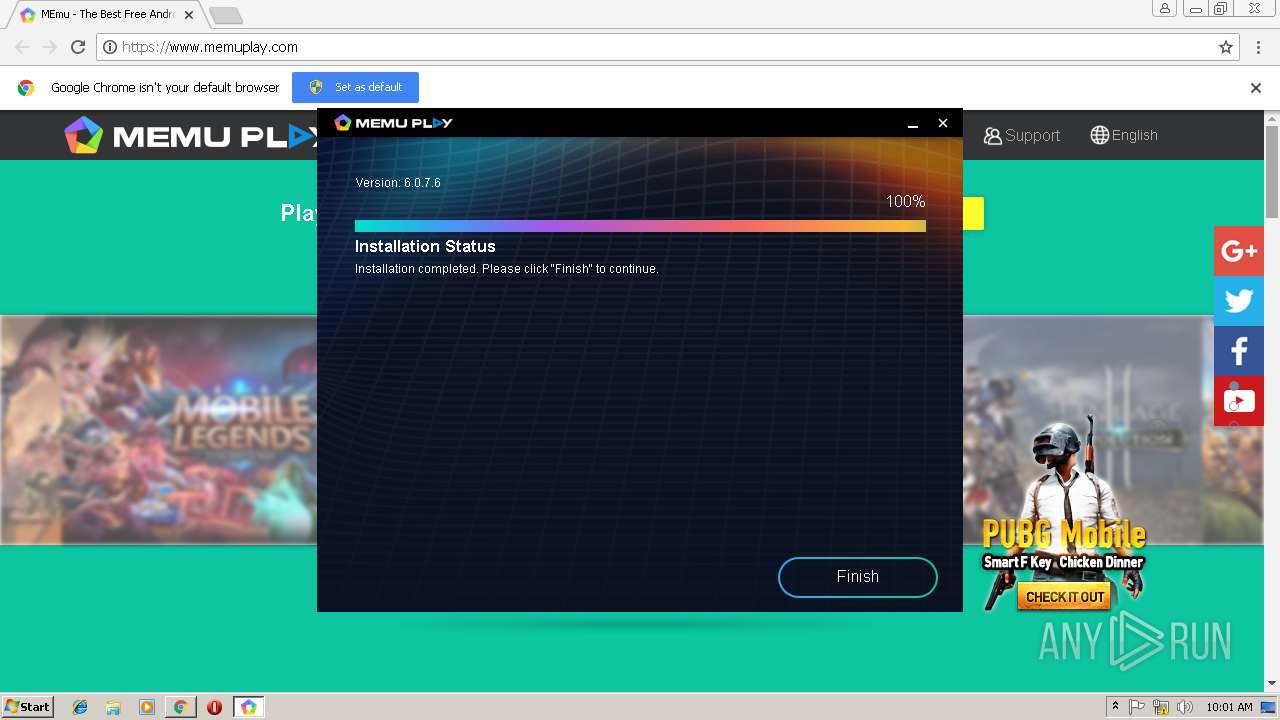Screen dimensions: 1280x720
Task: Open the Windows Start menu
Action: pos(28,707)
